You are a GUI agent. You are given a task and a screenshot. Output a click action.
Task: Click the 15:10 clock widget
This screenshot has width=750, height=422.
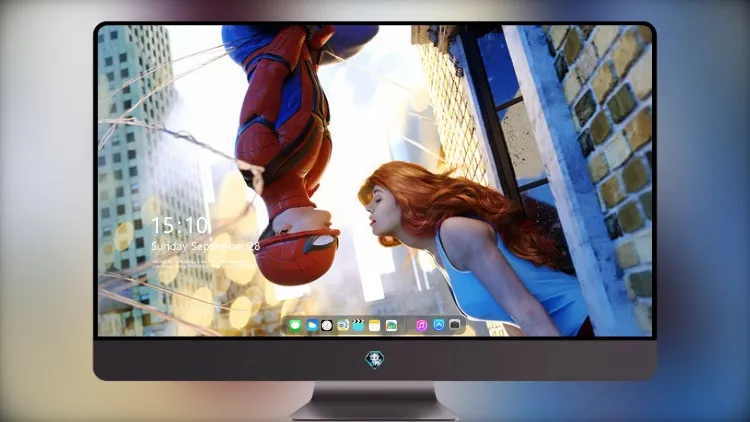click(180, 225)
